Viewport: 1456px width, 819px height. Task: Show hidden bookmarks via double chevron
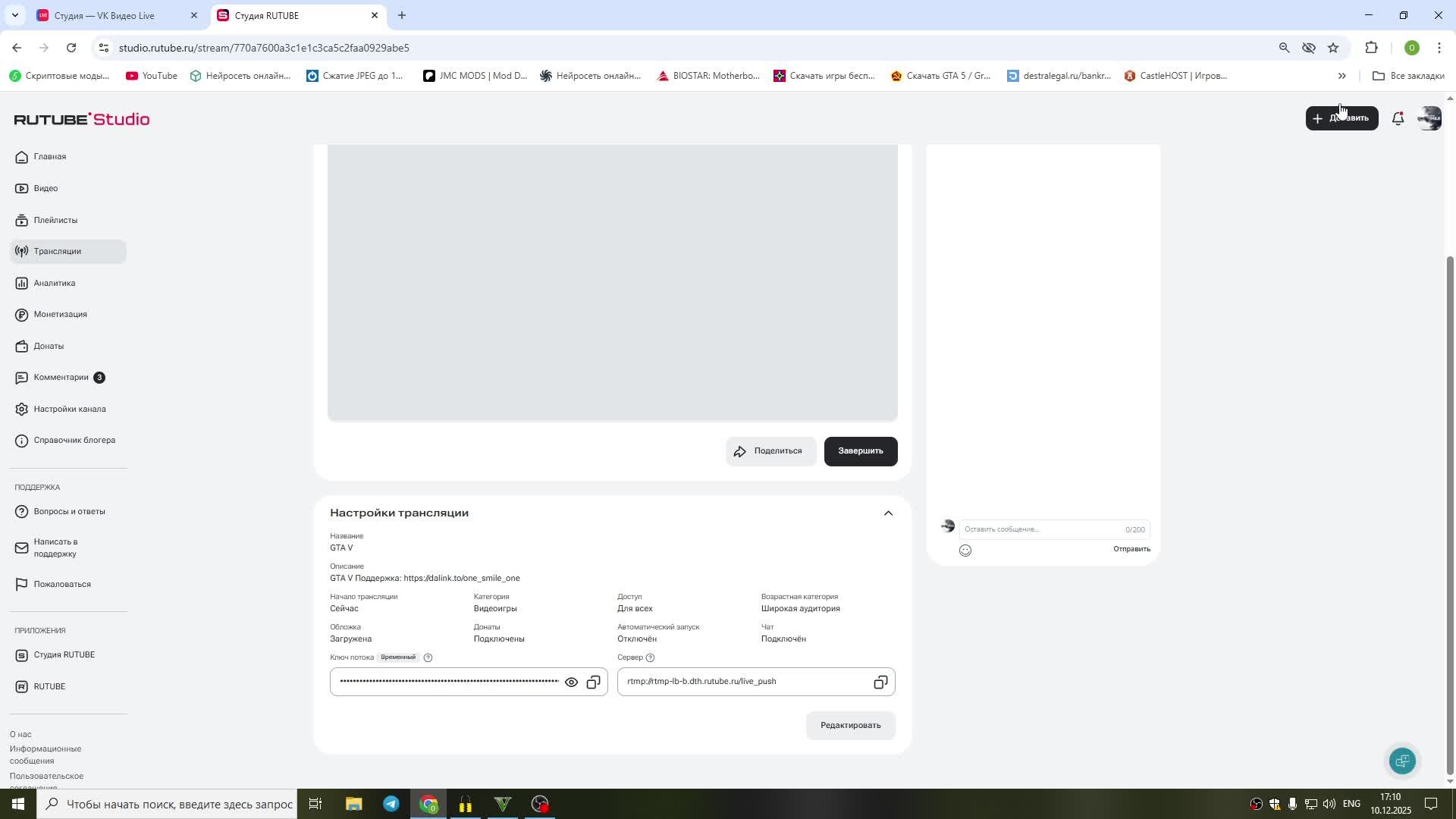[x=1341, y=76]
